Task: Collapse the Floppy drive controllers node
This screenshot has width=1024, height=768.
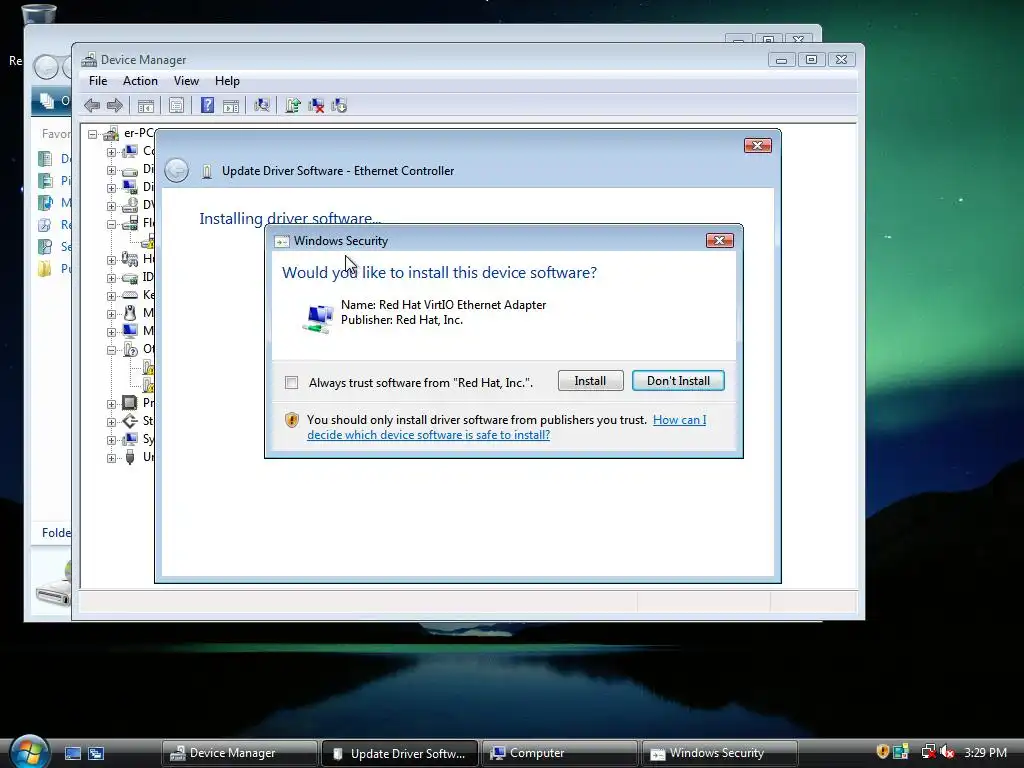Action: pyautogui.click(x=111, y=223)
